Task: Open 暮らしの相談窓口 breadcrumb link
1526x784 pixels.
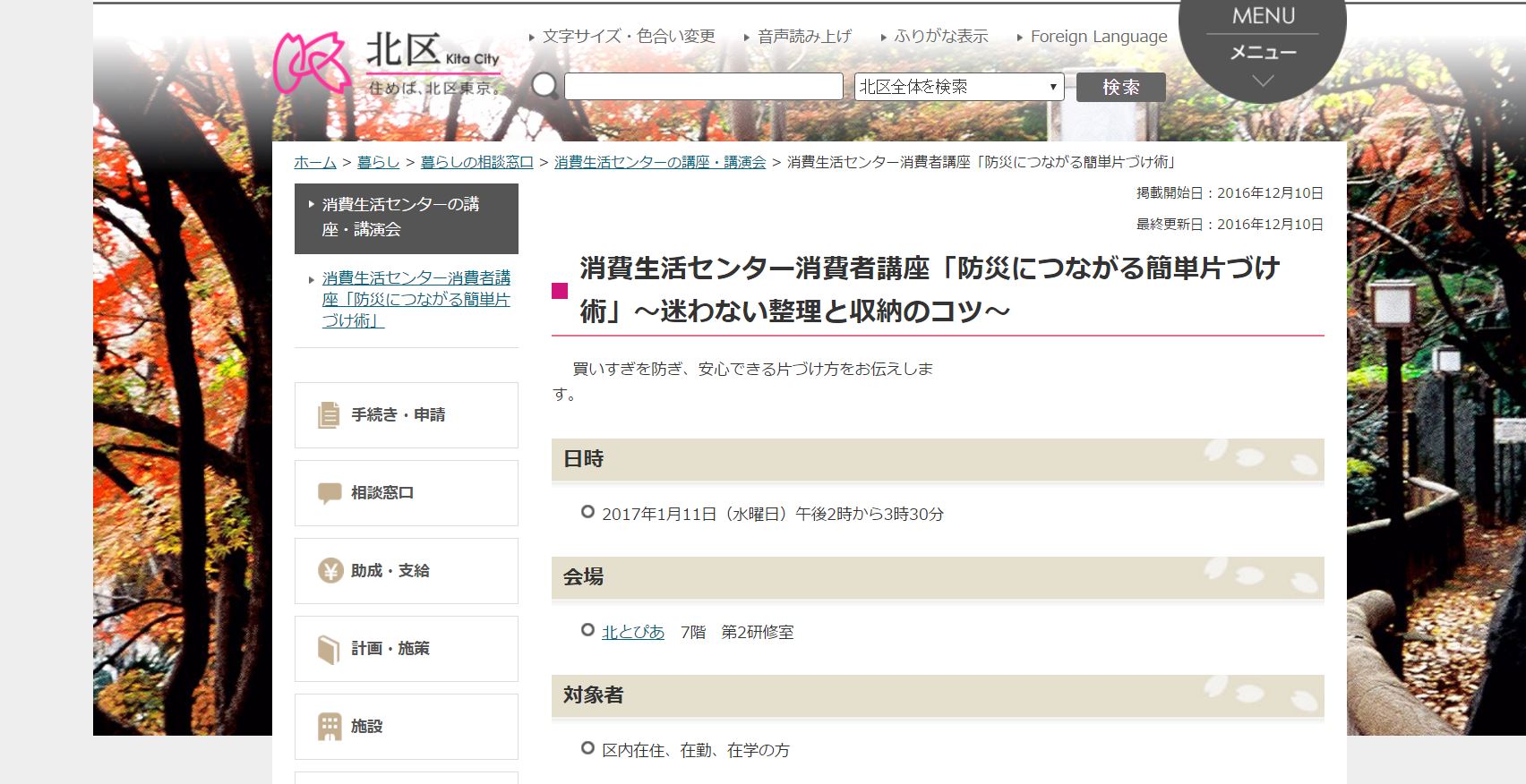Action: tap(476, 162)
